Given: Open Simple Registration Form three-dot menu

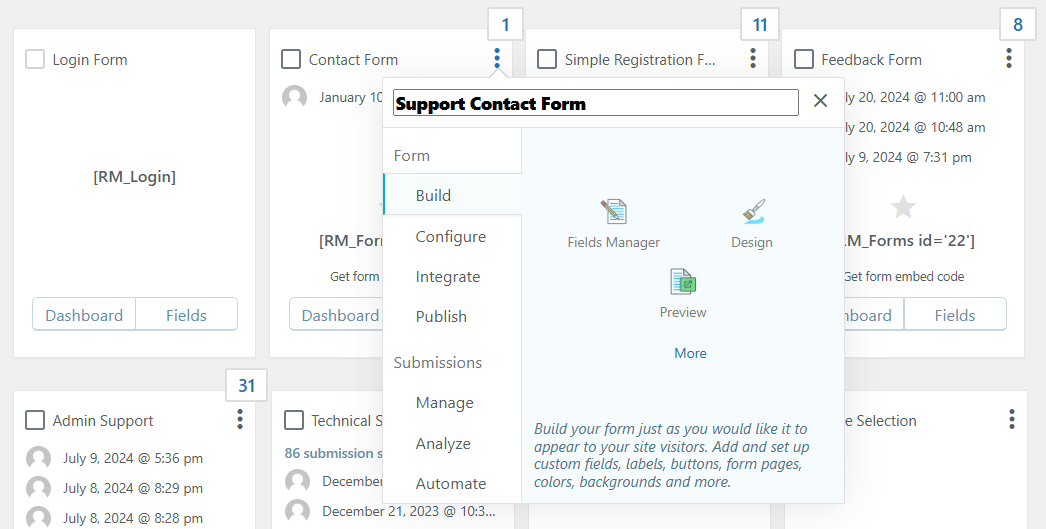Looking at the screenshot, I should coord(753,59).
